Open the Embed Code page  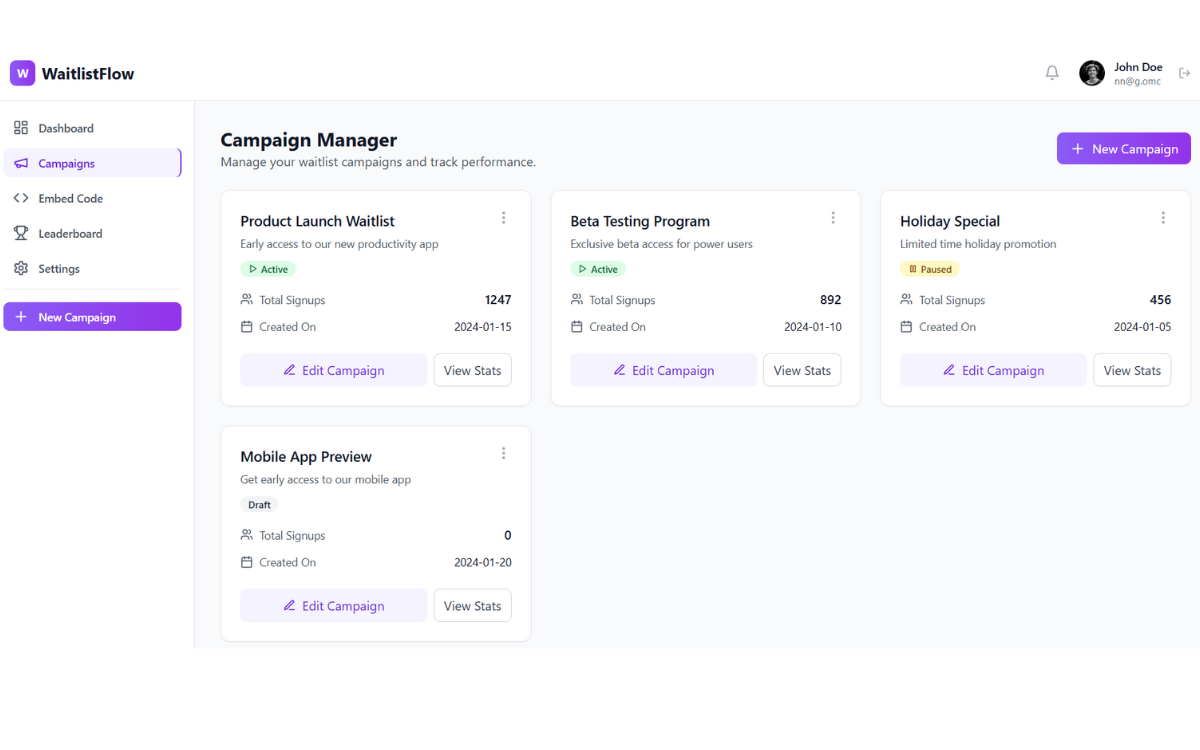pos(70,198)
